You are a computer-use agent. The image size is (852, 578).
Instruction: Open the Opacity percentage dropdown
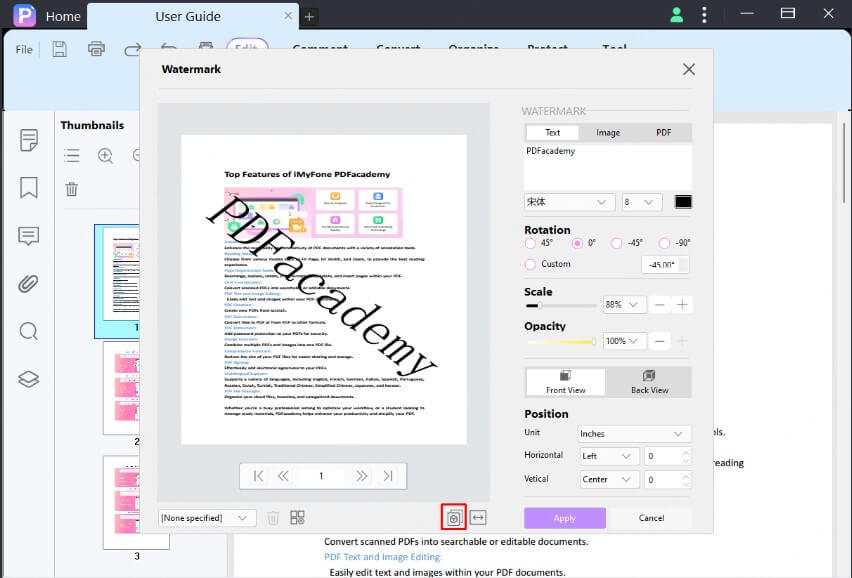coord(624,341)
